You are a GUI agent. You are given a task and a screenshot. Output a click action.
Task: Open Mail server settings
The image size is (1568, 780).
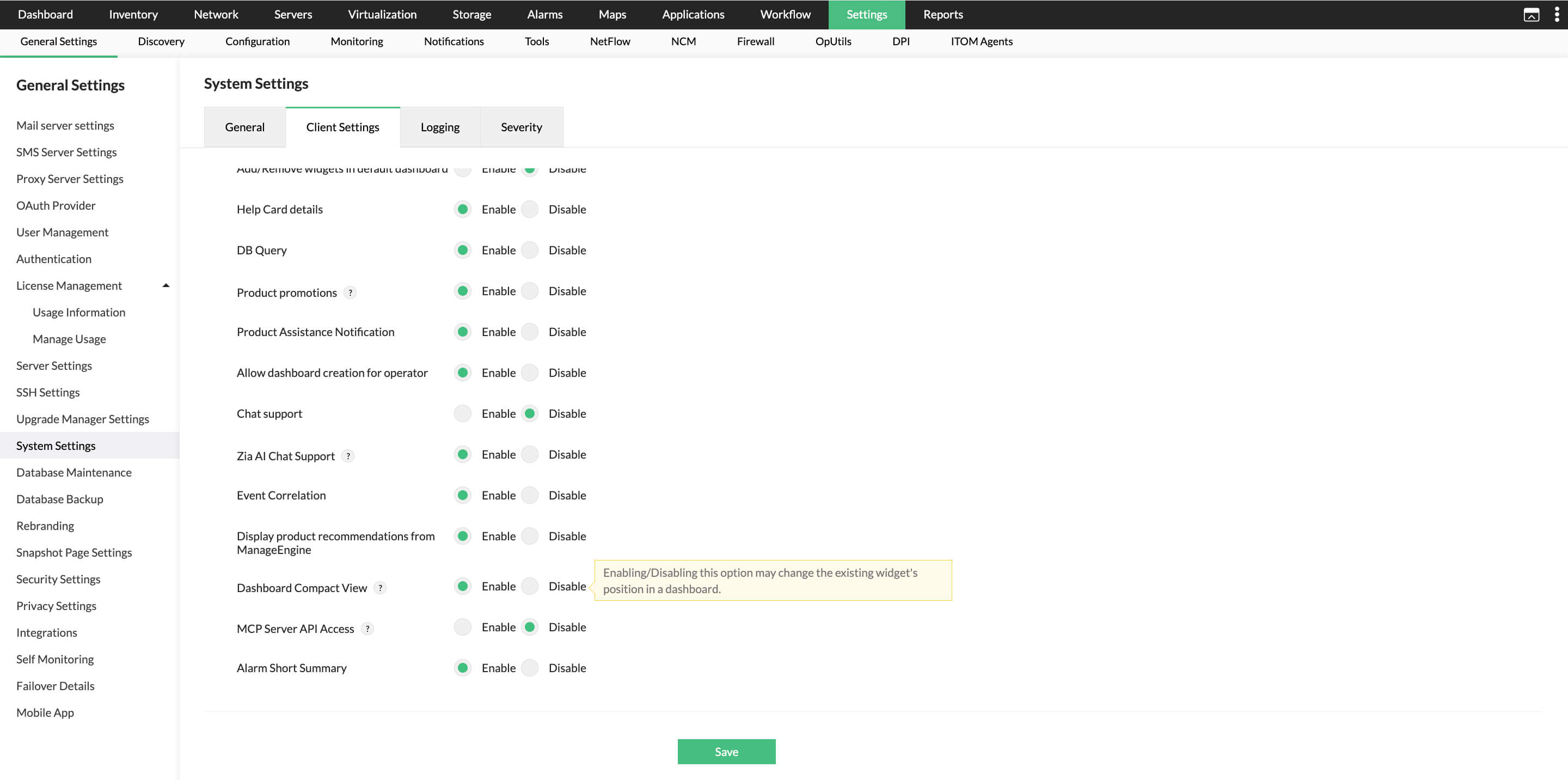pos(65,125)
